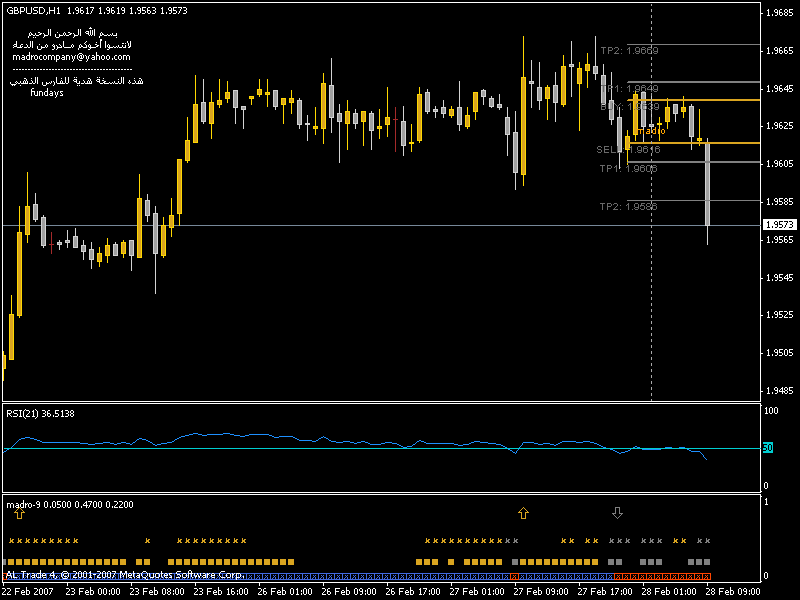Click the grey down arrow signal in madro-9 panel
This screenshot has height=600, width=800.
[617, 513]
